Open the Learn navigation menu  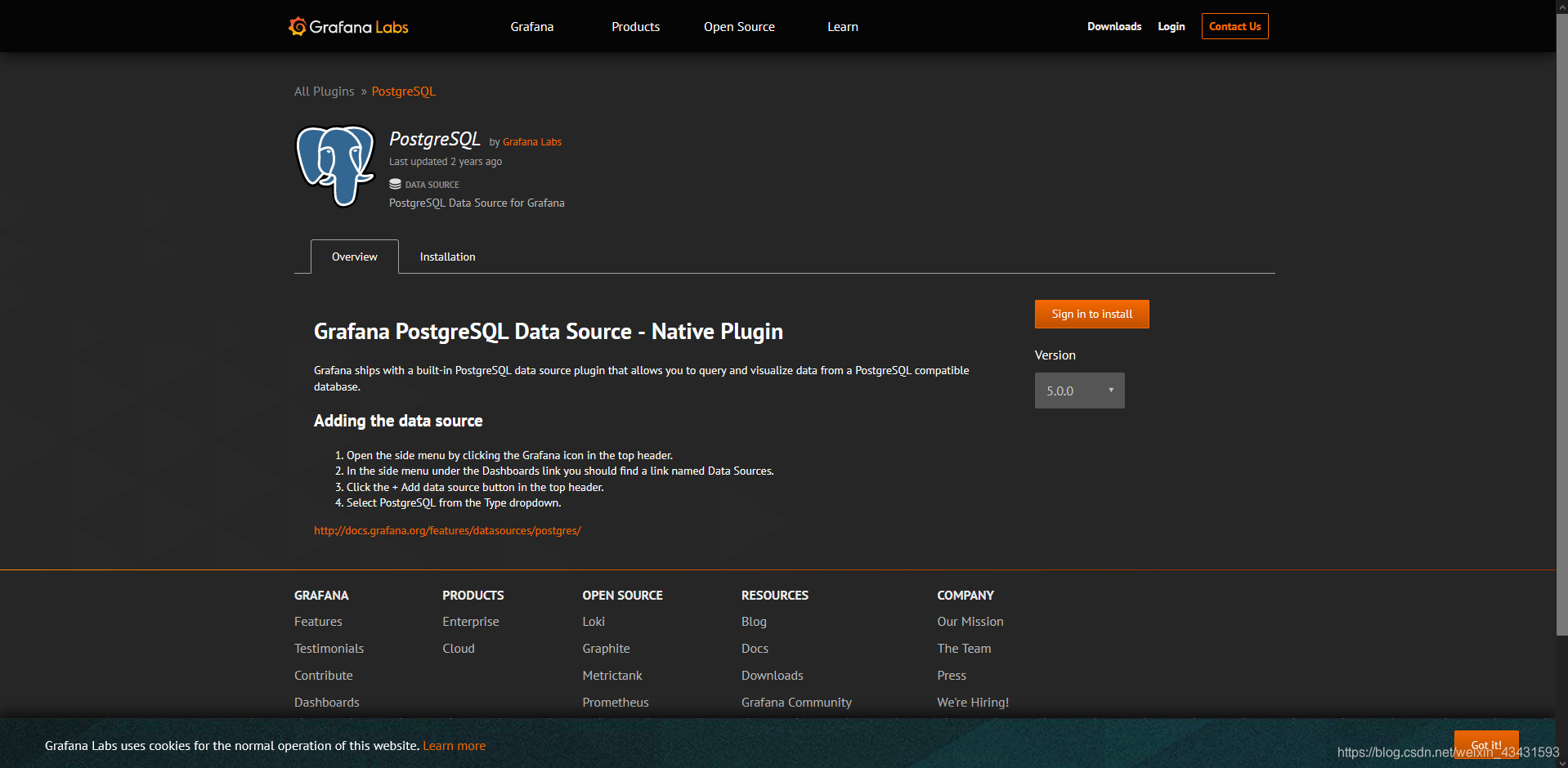(843, 27)
